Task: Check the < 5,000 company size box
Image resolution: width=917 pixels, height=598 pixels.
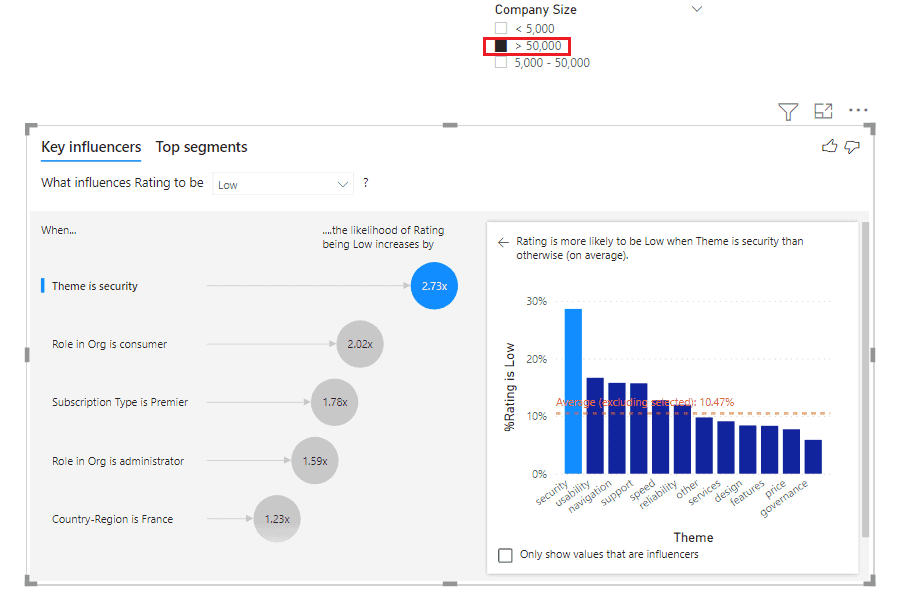Action: click(x=501, y=28)
